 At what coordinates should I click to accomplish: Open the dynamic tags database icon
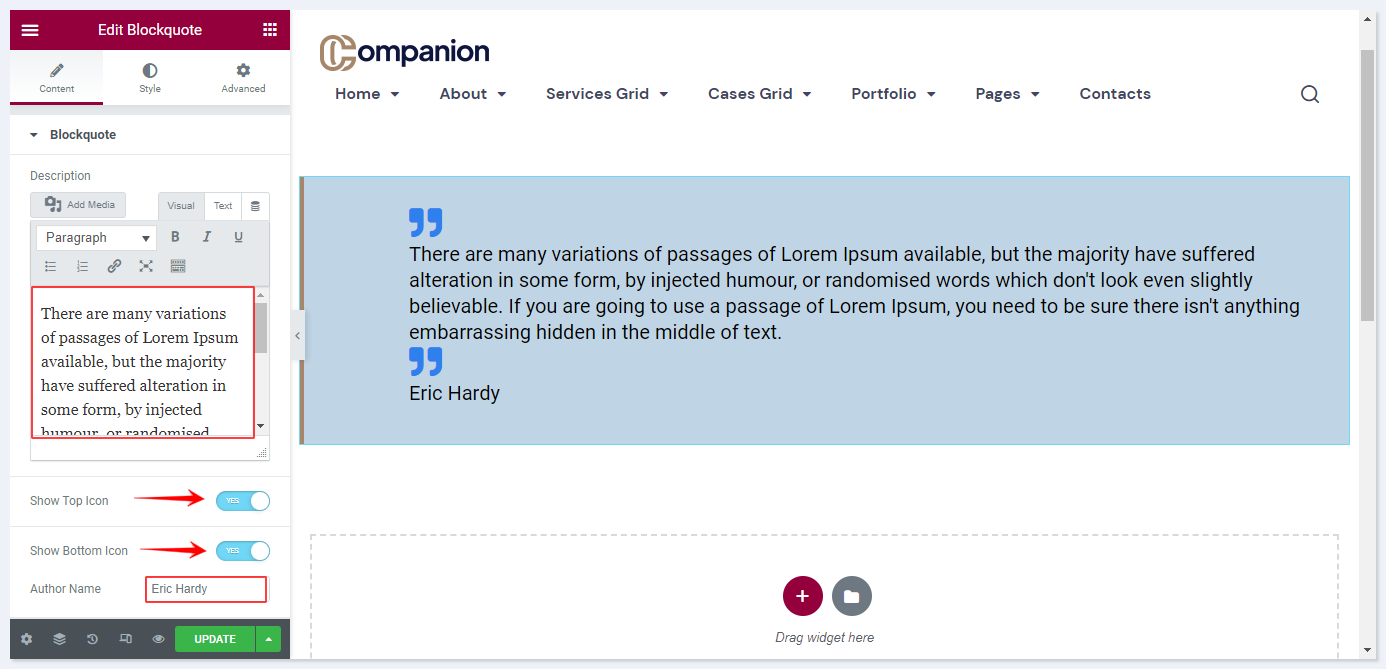point(255,206)
